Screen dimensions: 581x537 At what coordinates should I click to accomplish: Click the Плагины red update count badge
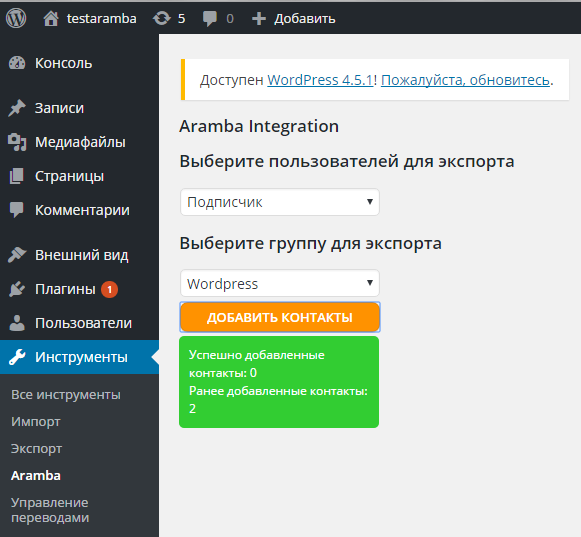(110, 289)
